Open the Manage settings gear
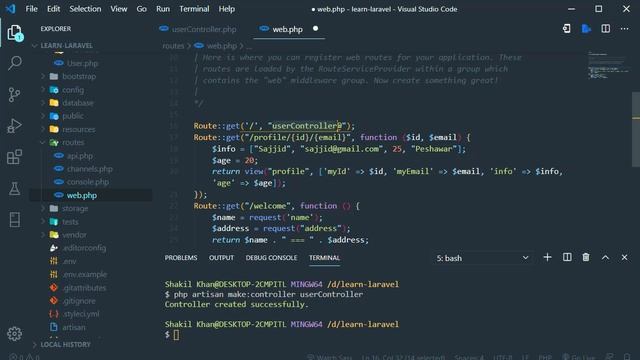The image size is (640, 360). [15, 334]
